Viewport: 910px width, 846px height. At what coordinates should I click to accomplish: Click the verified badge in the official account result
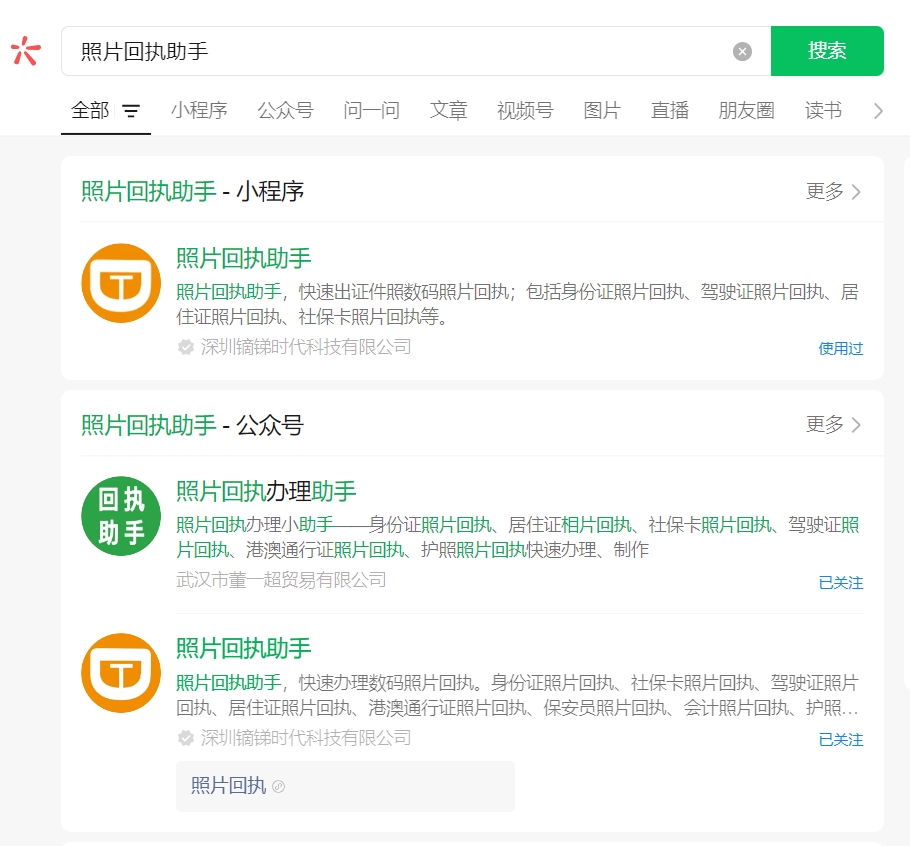(186, 738)
